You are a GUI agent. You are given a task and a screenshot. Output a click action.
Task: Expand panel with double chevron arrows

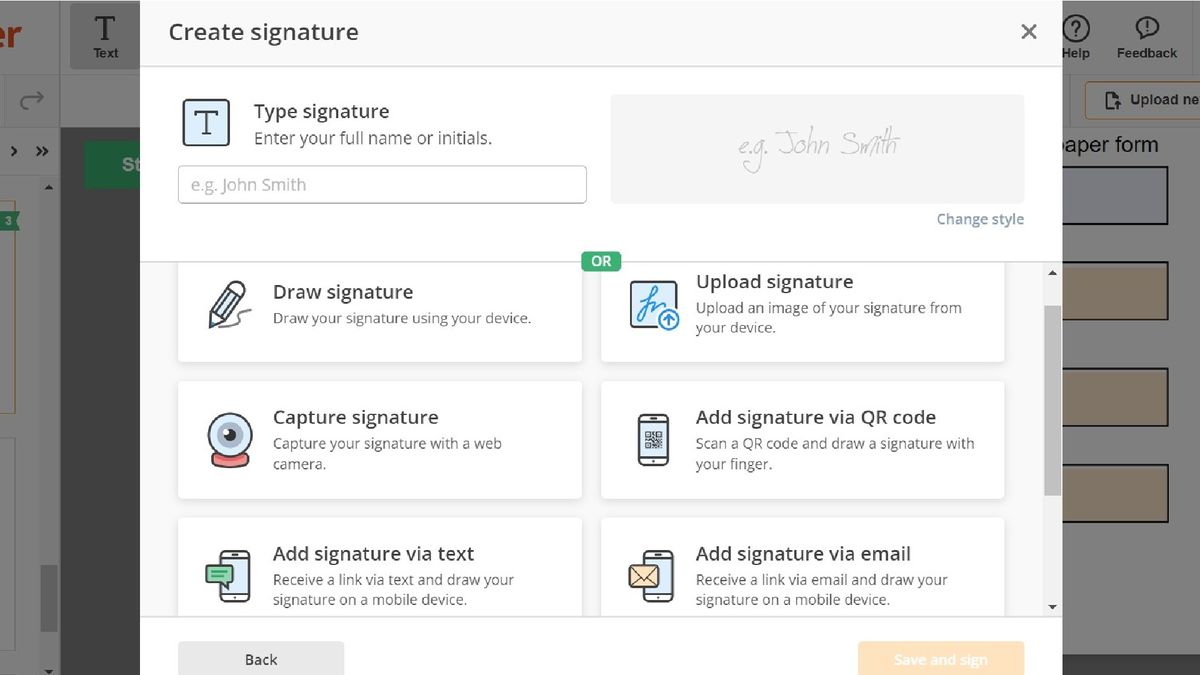(x=42, y=152)
